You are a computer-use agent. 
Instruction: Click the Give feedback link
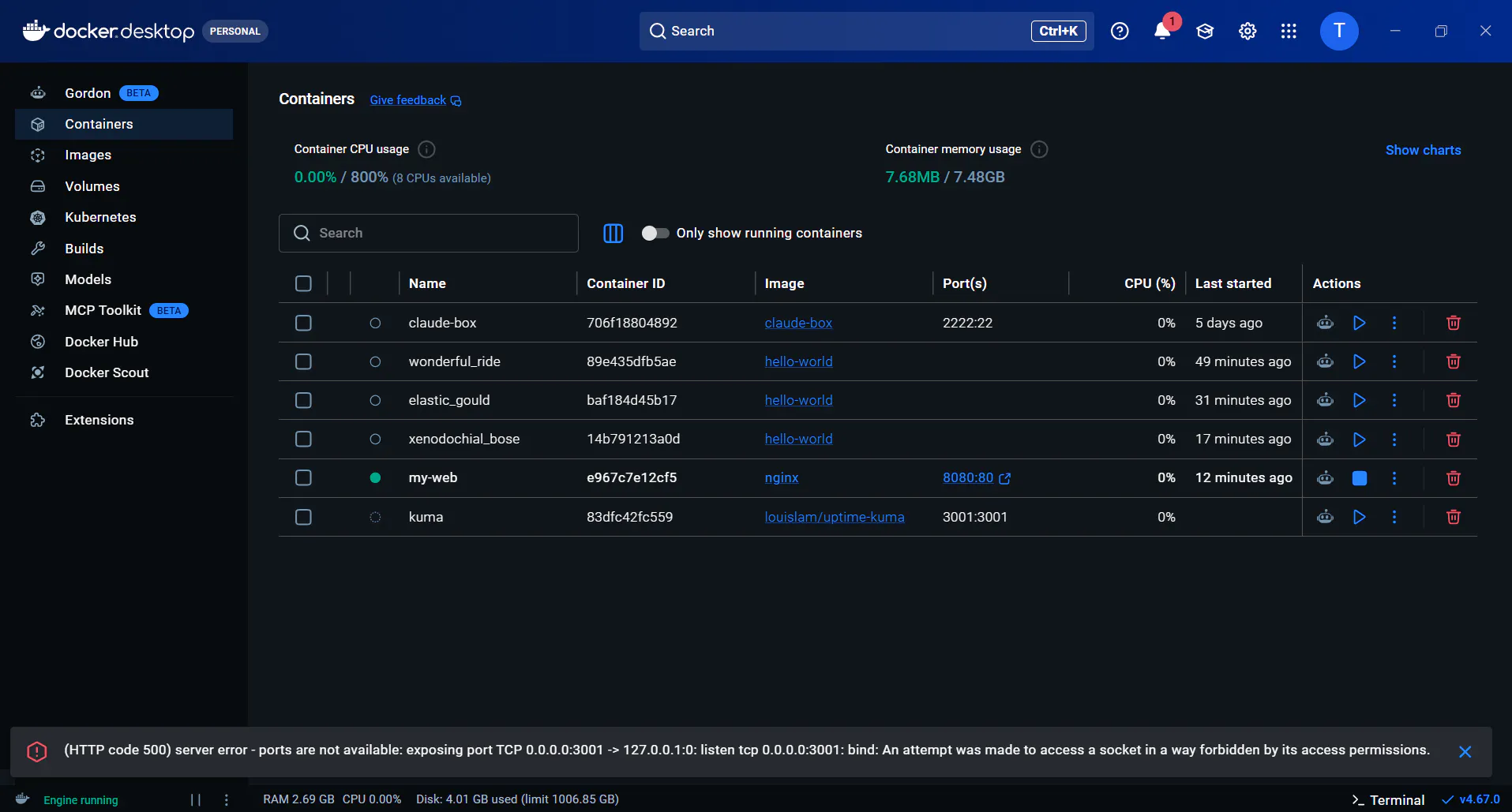coord(415,100)
